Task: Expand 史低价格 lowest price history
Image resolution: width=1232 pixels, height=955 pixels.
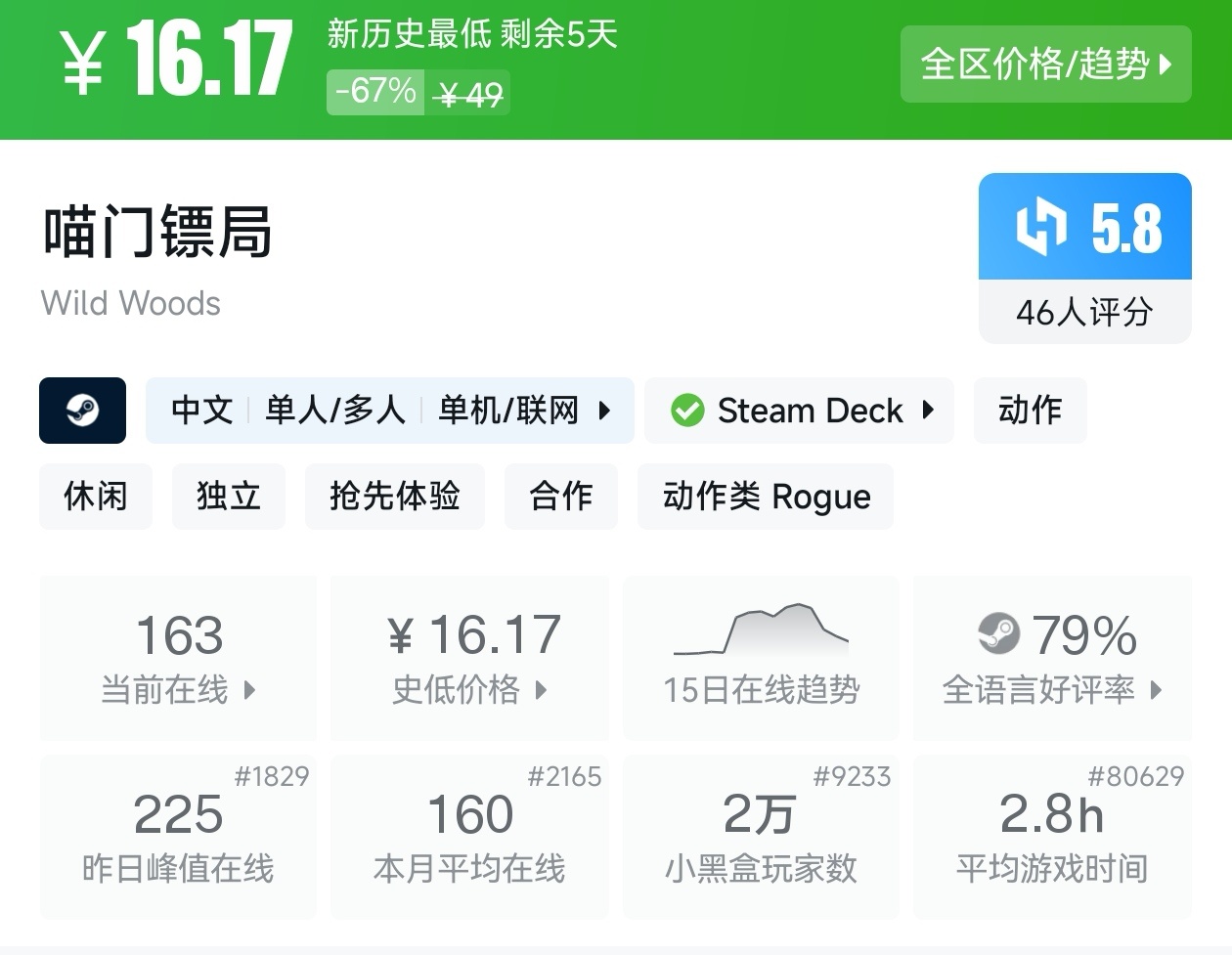Action: 541,690
